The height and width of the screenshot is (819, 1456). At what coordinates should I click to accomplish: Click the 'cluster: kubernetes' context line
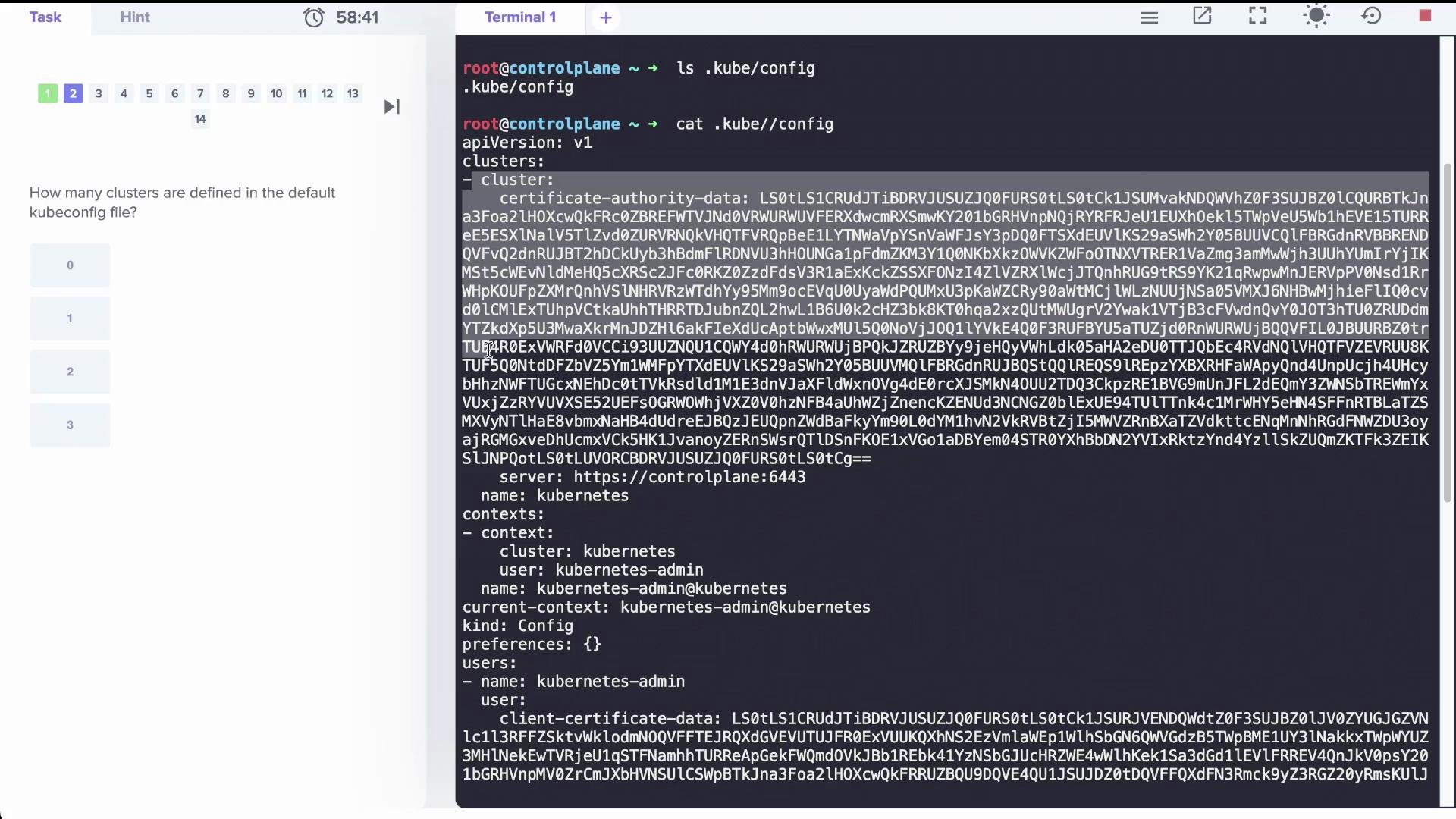(587, 551)
